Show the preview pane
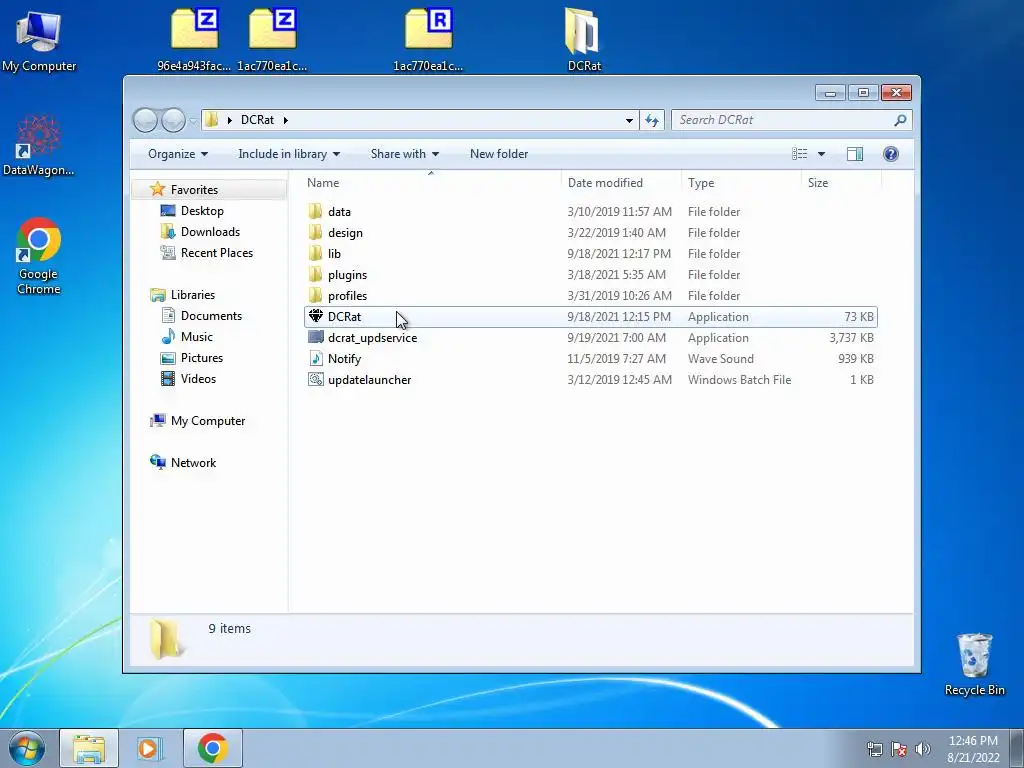 [x=854, y=154]
